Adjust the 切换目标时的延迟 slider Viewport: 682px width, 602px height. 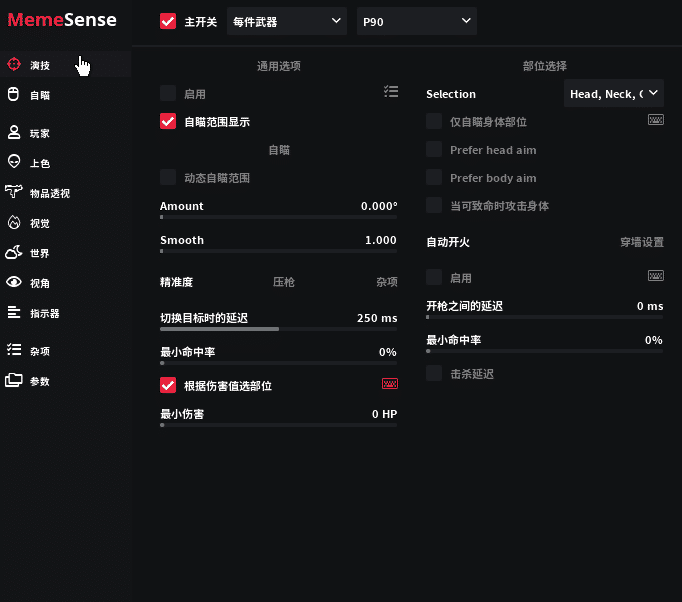(x=278, y=328)
